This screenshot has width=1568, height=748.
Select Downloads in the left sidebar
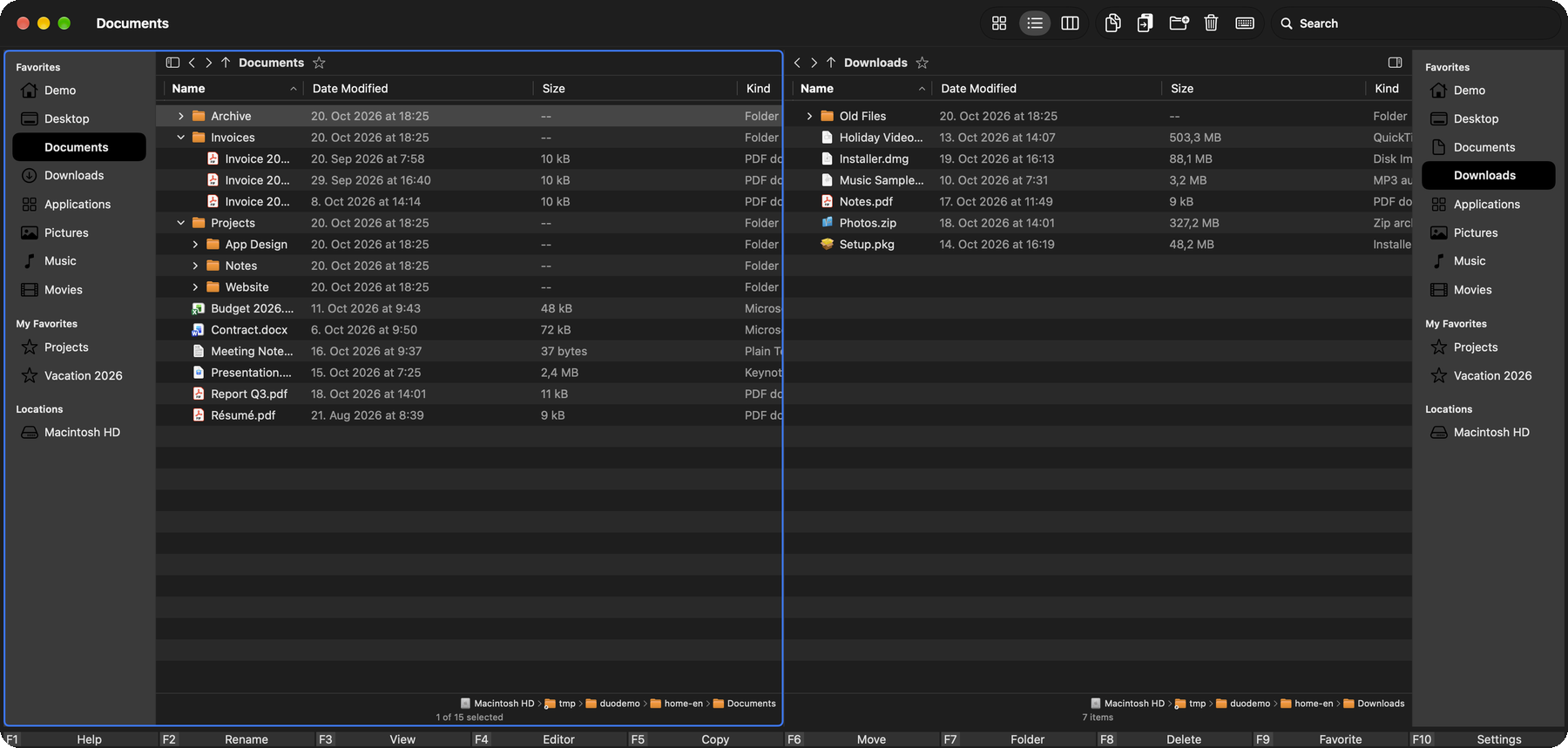(x=79, y=176)
